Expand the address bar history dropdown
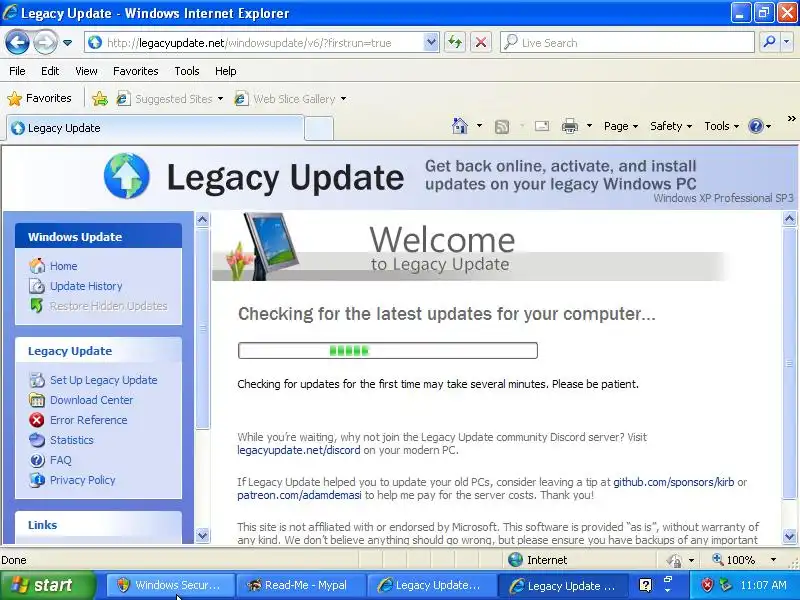800x600 pixels. 431,43
